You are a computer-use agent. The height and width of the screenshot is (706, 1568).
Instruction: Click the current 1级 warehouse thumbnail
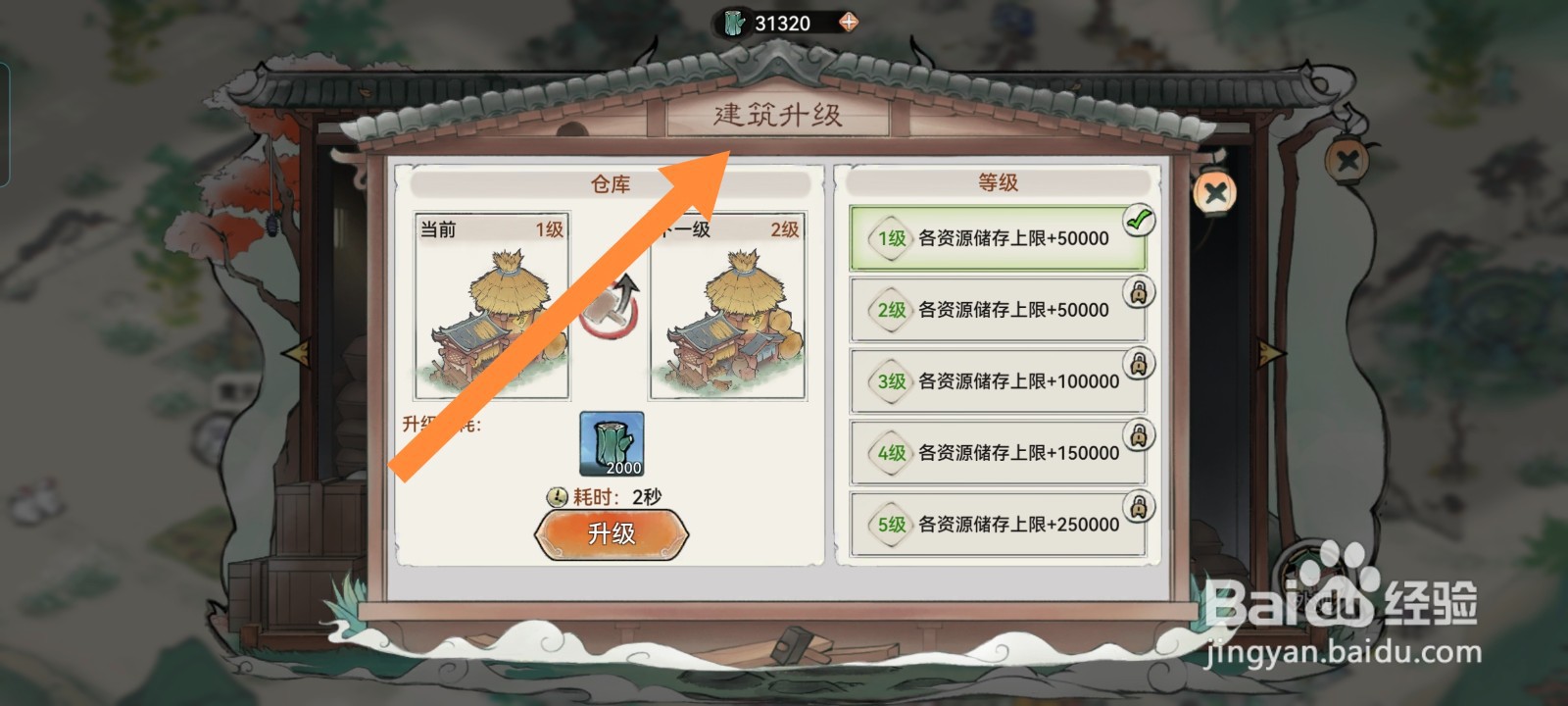[493, 307]
